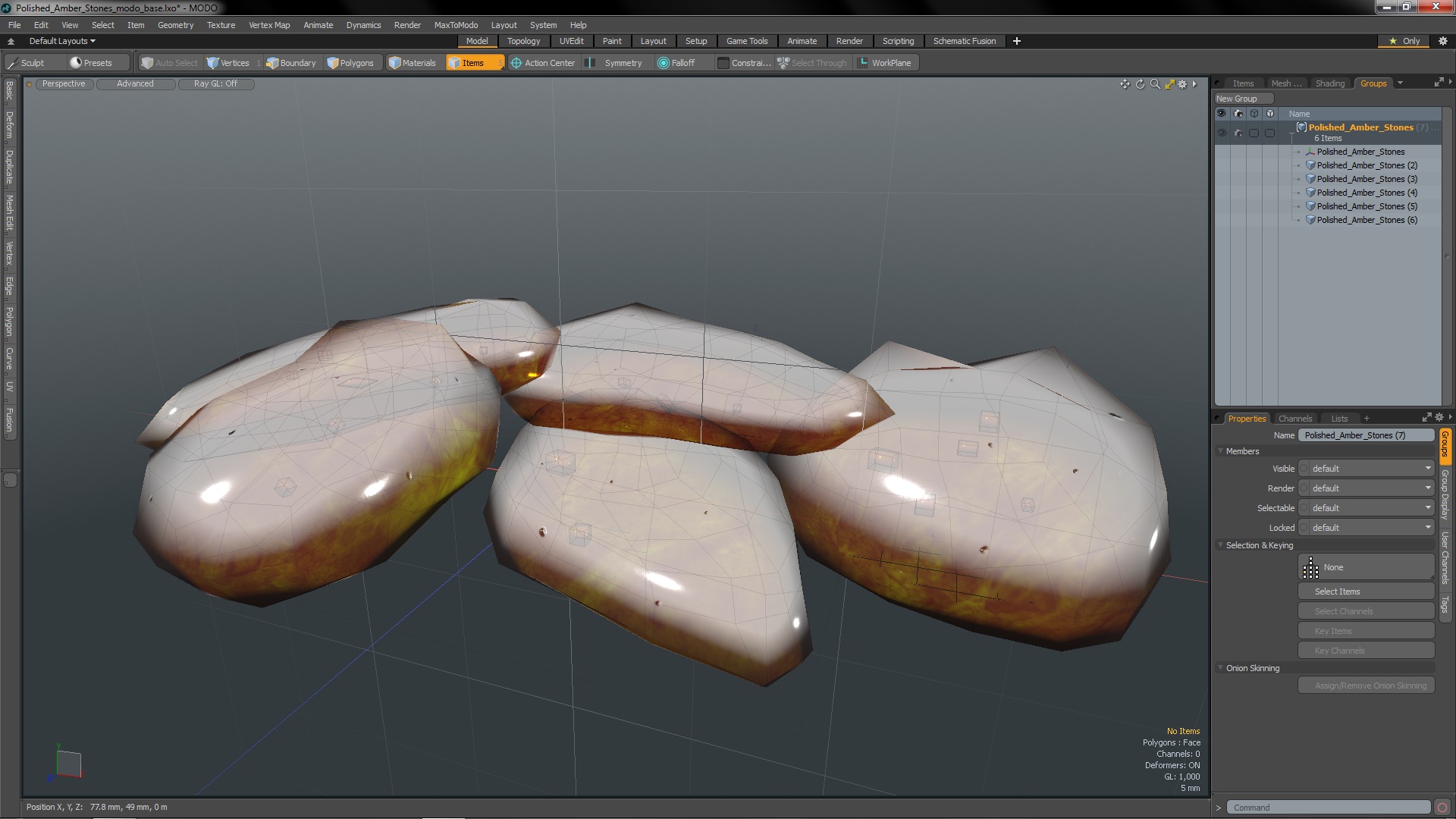
Task: Click the Locked channel keyframe circle
Action: [1304, 528]
